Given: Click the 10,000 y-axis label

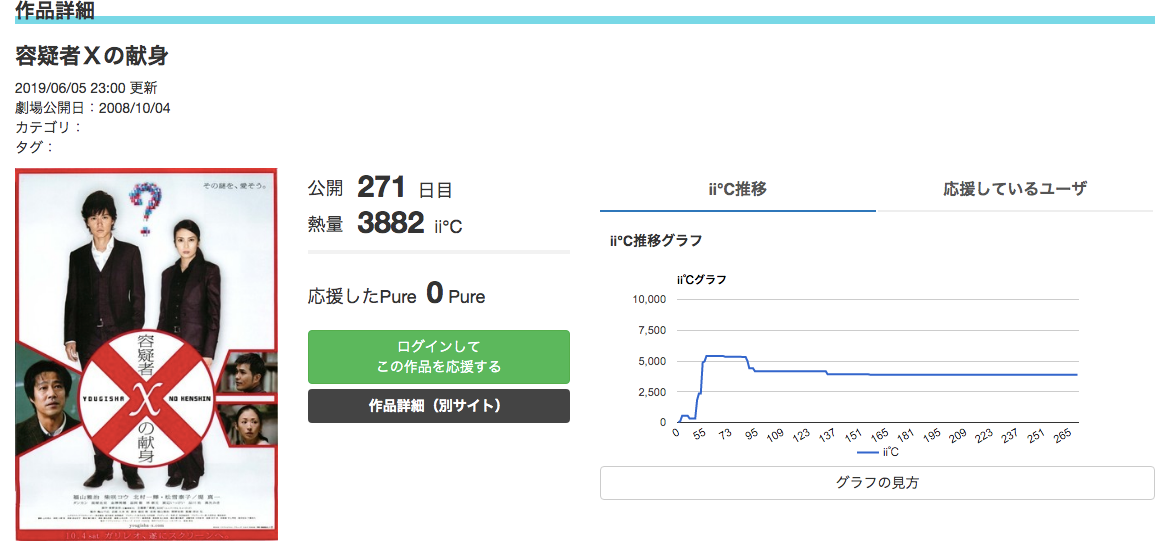Looking at the screenshot, I should coord(650,299).
